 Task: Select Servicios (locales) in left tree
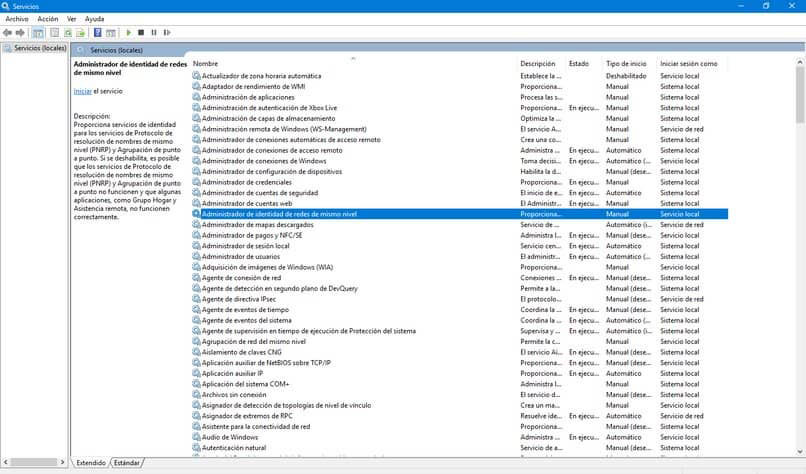click(x=40, y=48)
